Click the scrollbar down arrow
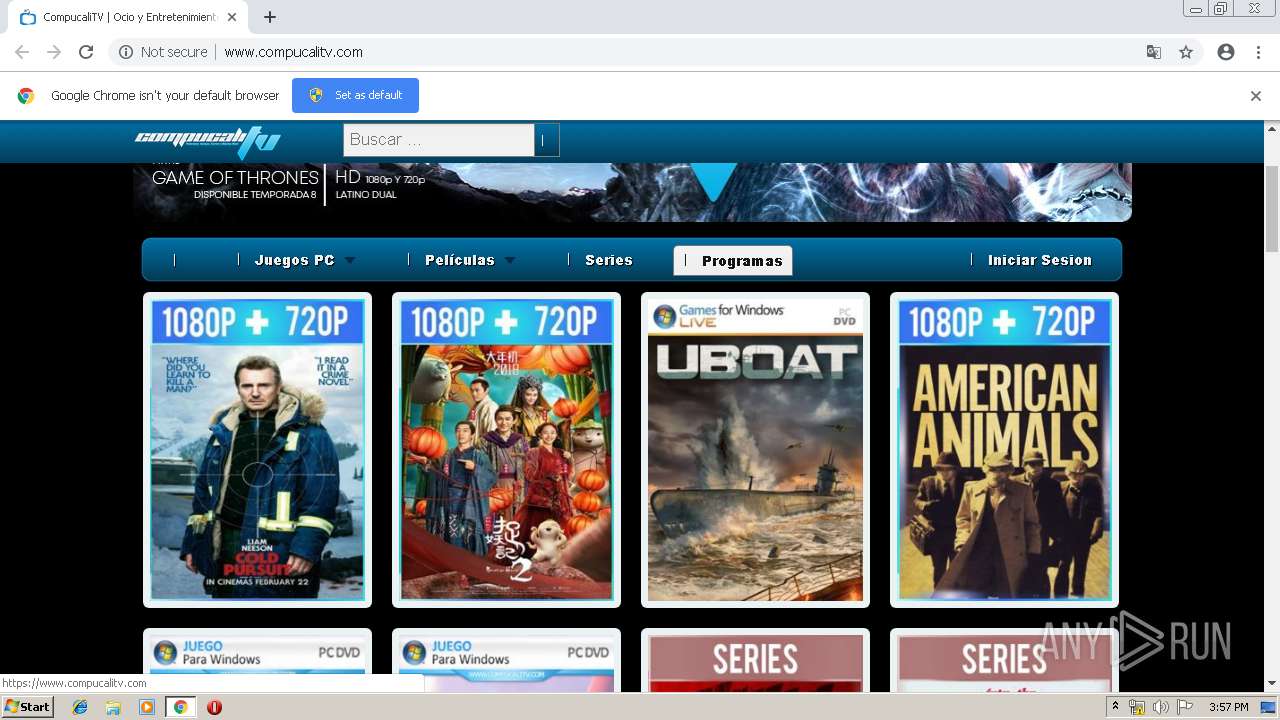This screenshot has width=1280, height=720. click(x=1272, y=684)
